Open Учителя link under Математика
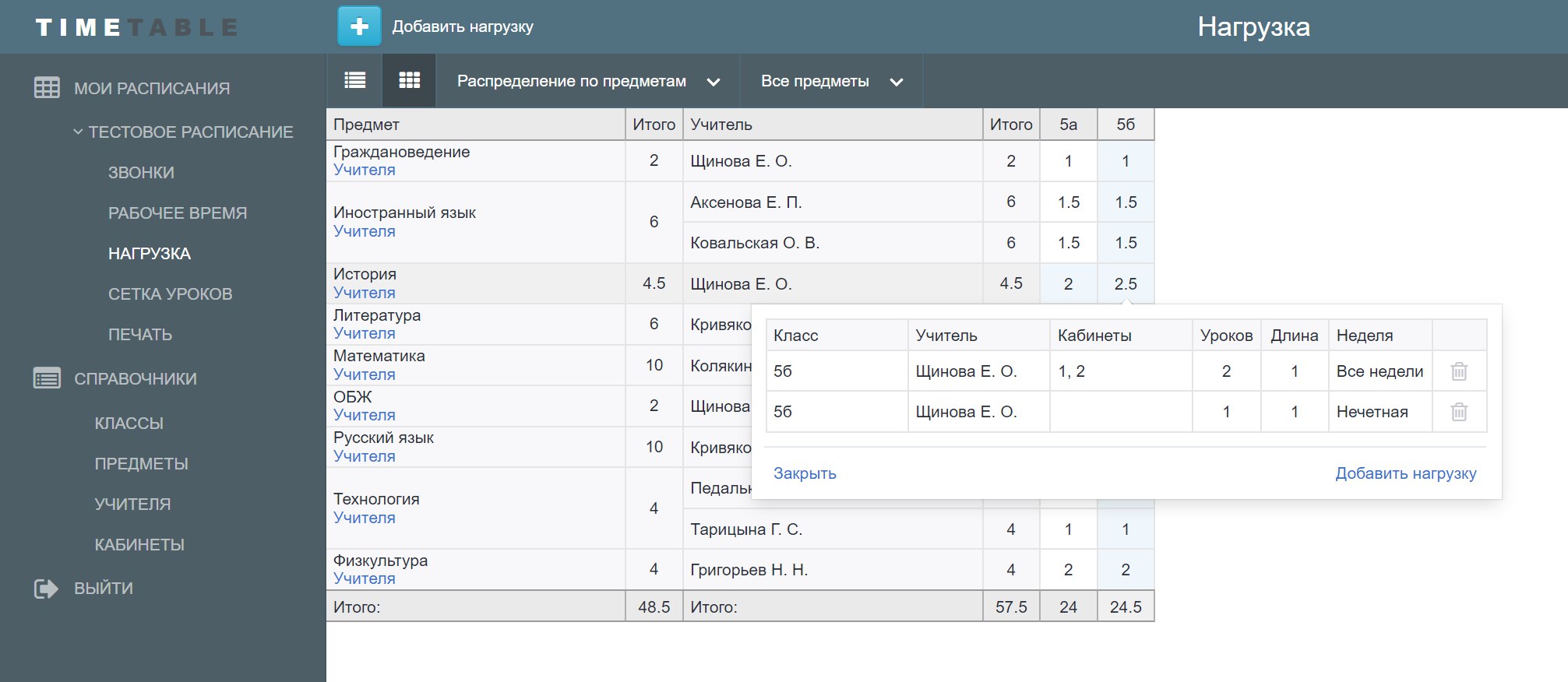The height and width of the screenshot is (682, 1568). 365,374
